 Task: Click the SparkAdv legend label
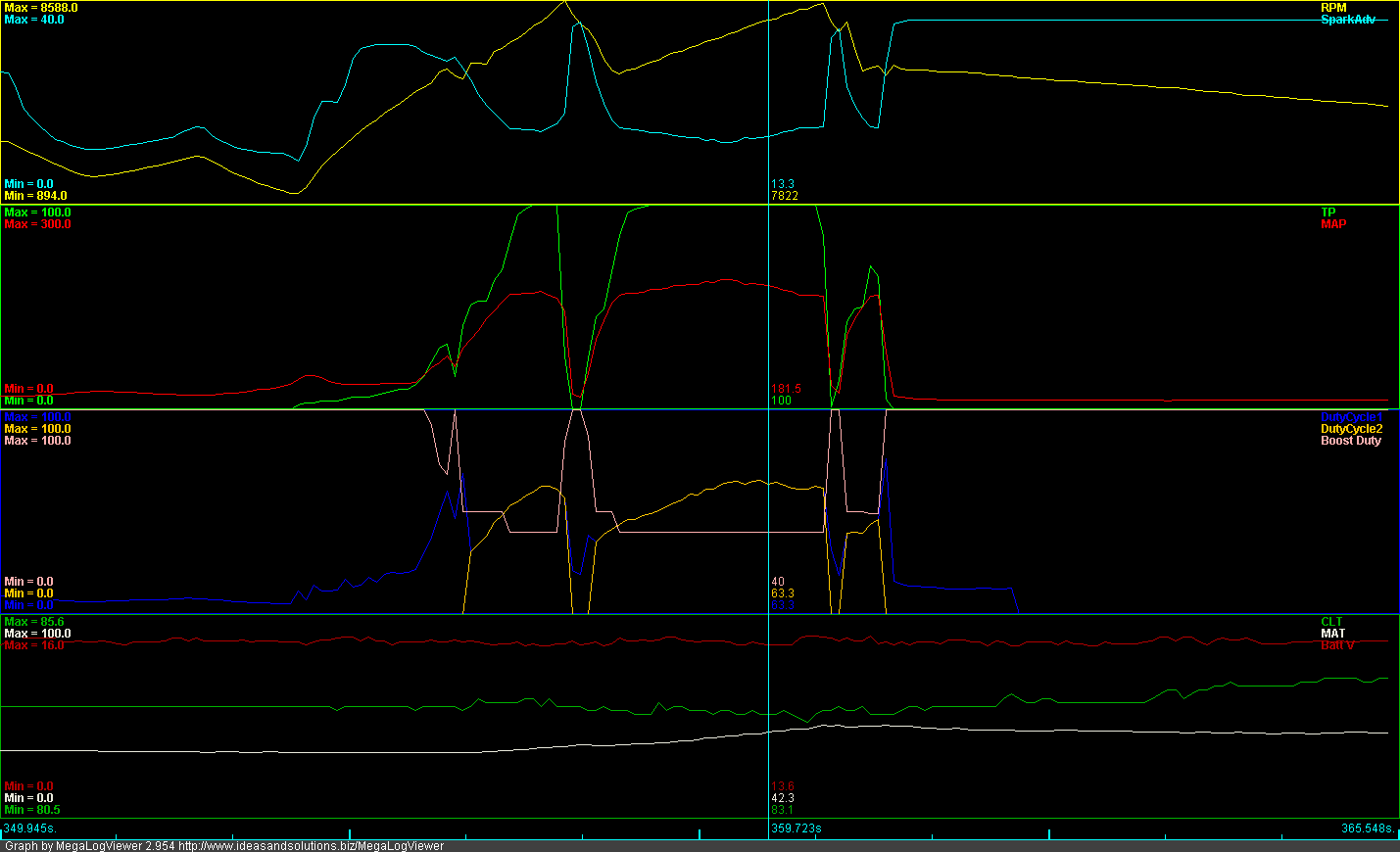1348,20
